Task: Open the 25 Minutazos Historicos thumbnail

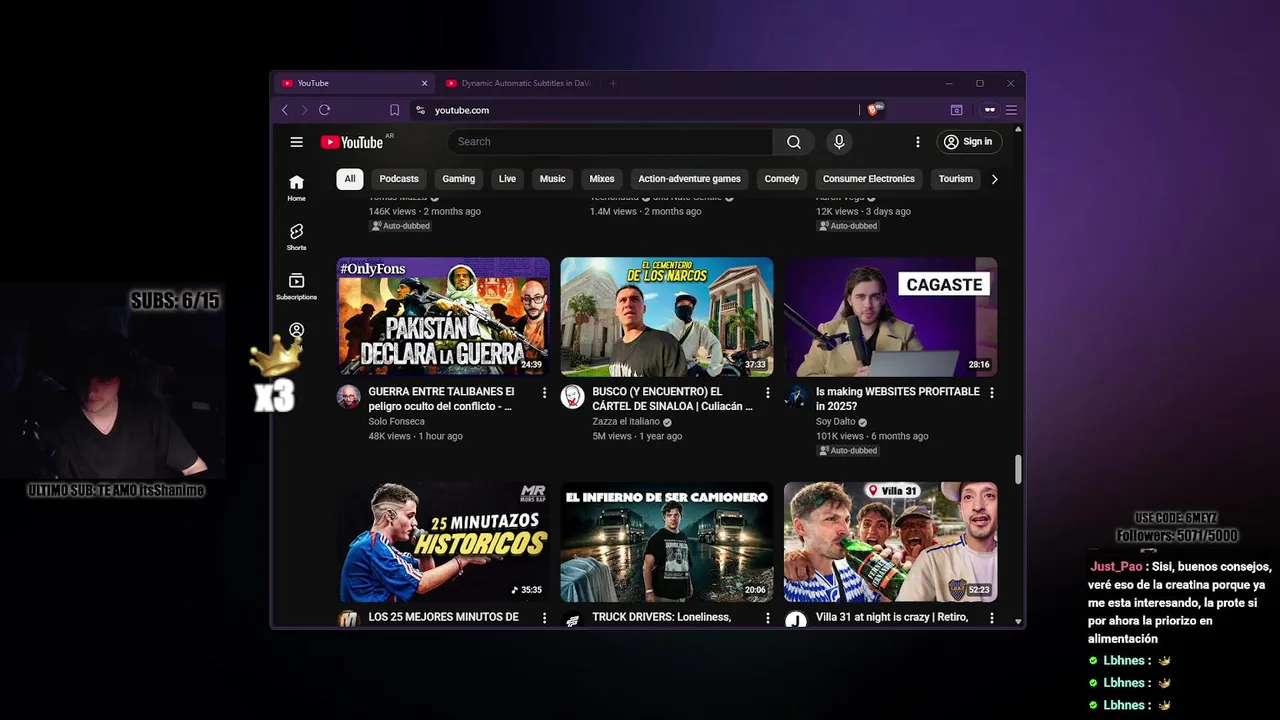Action: (443, 542)
